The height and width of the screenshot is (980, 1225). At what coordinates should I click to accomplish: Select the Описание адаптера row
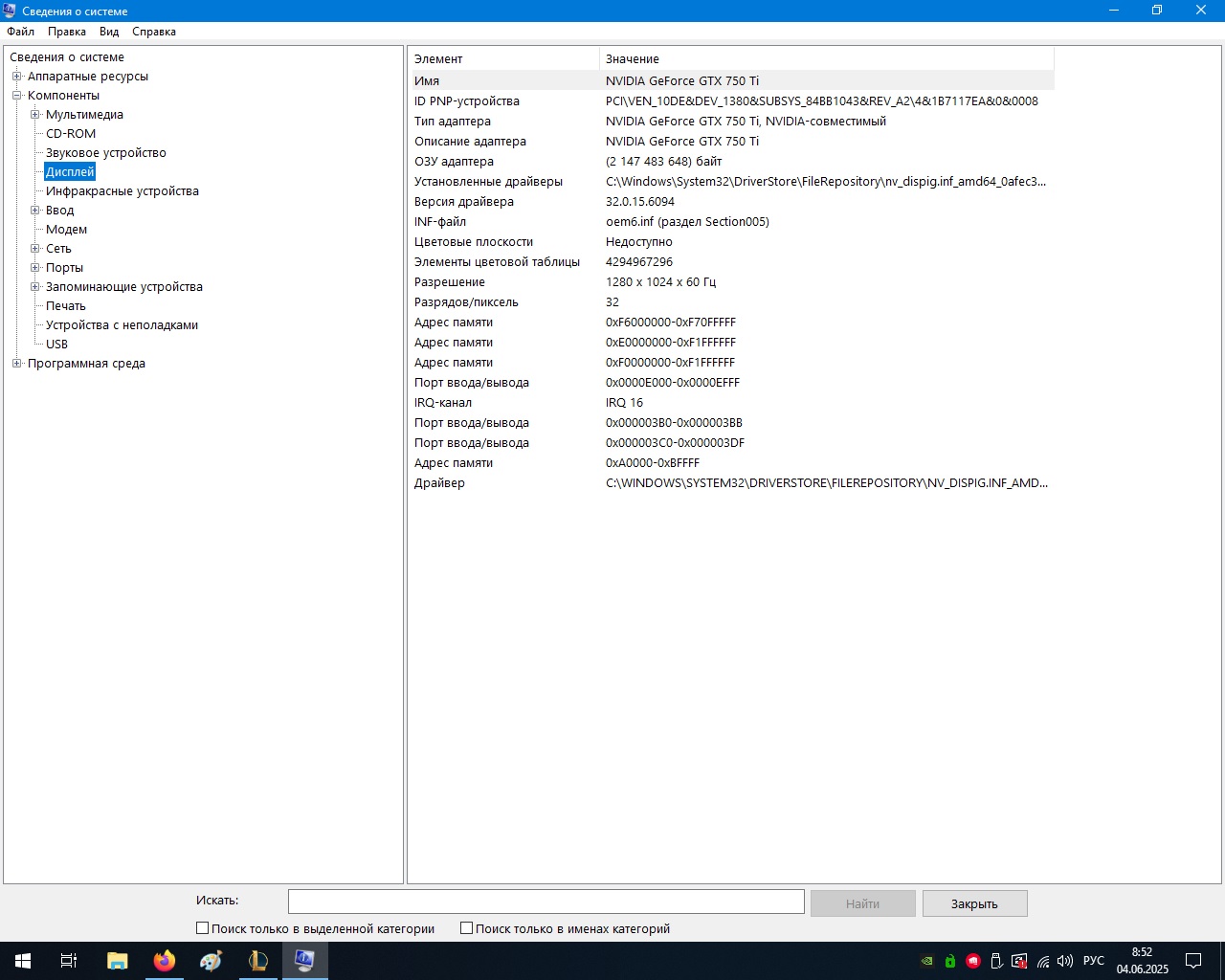click(733, 142)
